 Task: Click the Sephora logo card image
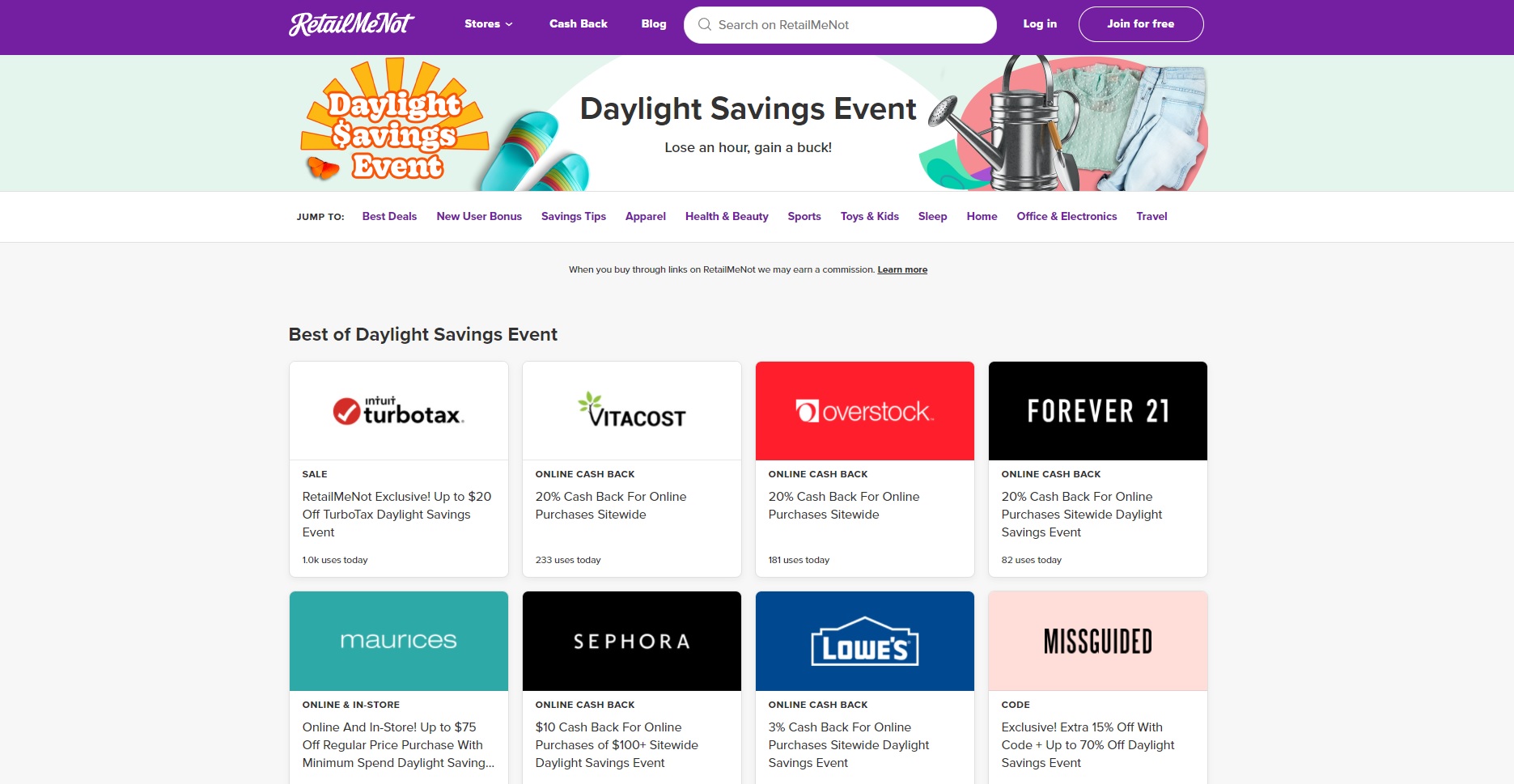point(632,641)
